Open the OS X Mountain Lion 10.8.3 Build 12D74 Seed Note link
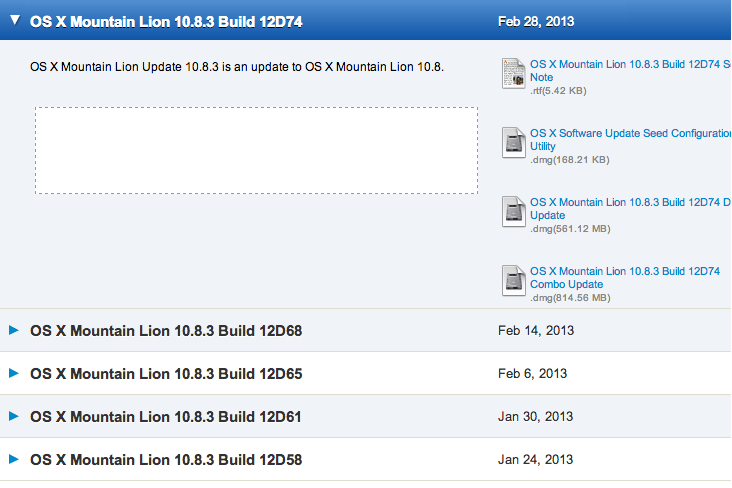The image size is (732, 488). point(630,71)
